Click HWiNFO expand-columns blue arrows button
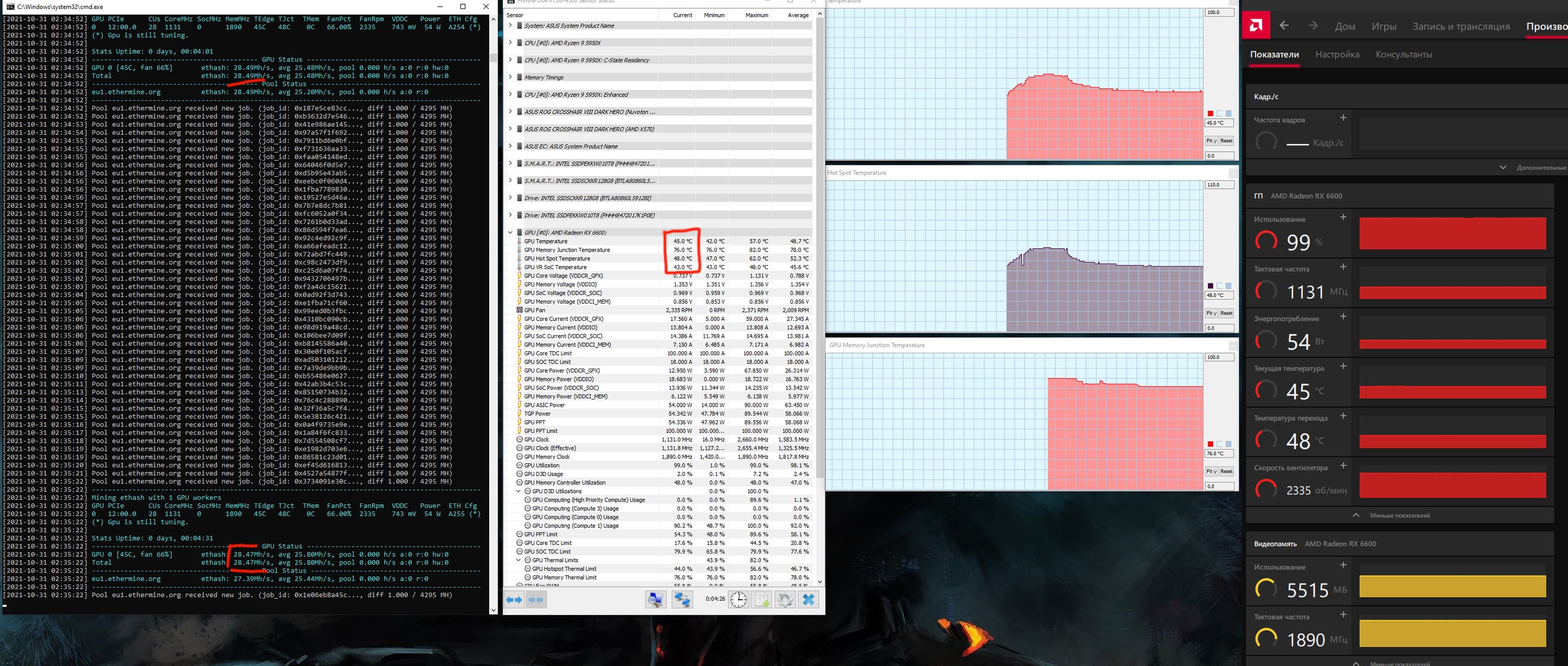Image resolution: width=1568 pixels, height=666 pixels. (x=514, y=600)
